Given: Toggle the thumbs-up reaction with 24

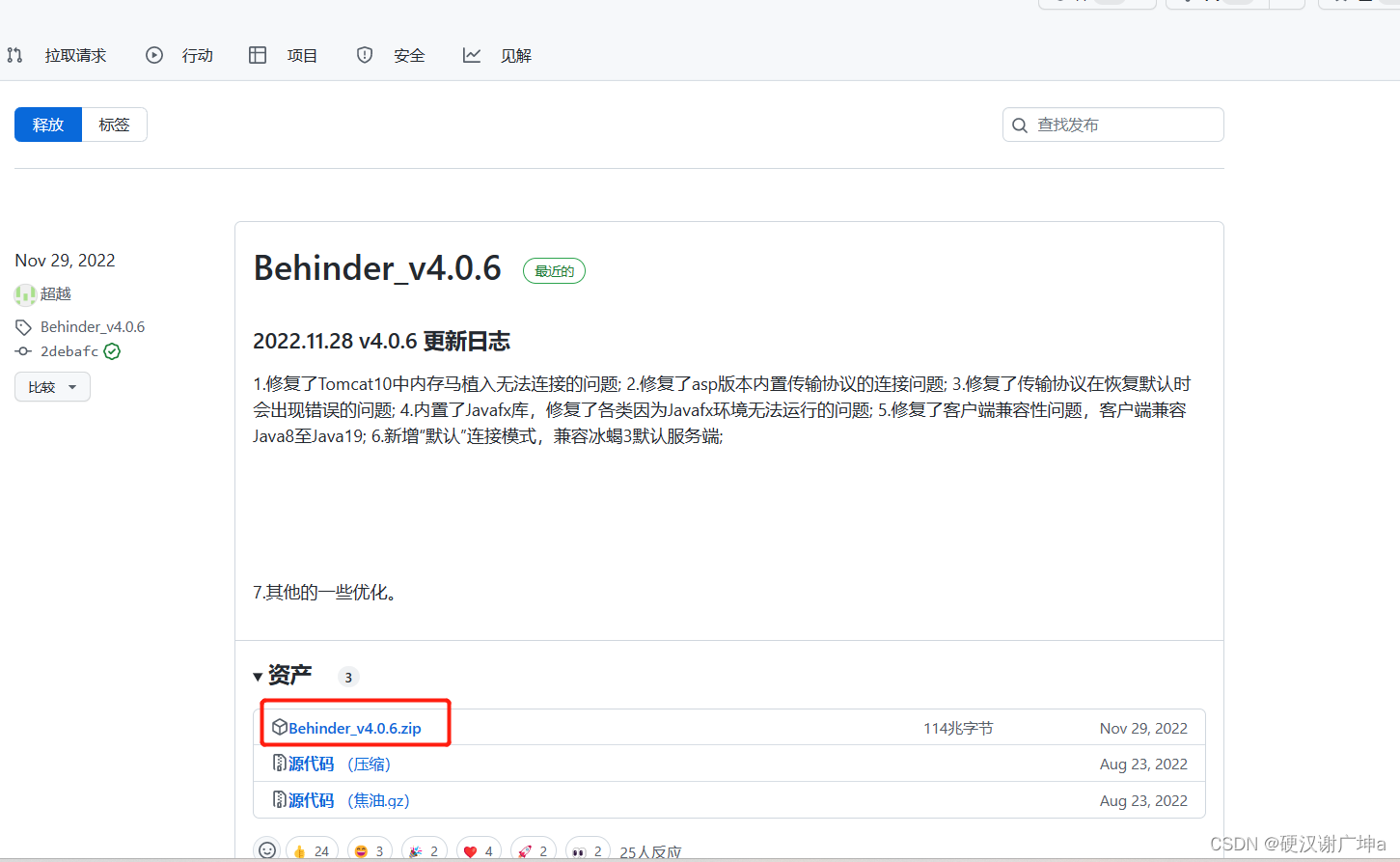Looking at the screenshot, I should (x=312, y=850).
